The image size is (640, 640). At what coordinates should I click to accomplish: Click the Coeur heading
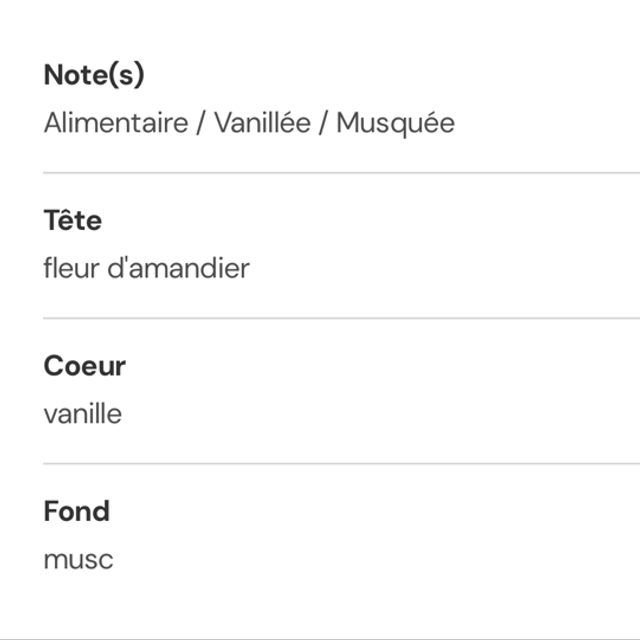tap(85, 366)
